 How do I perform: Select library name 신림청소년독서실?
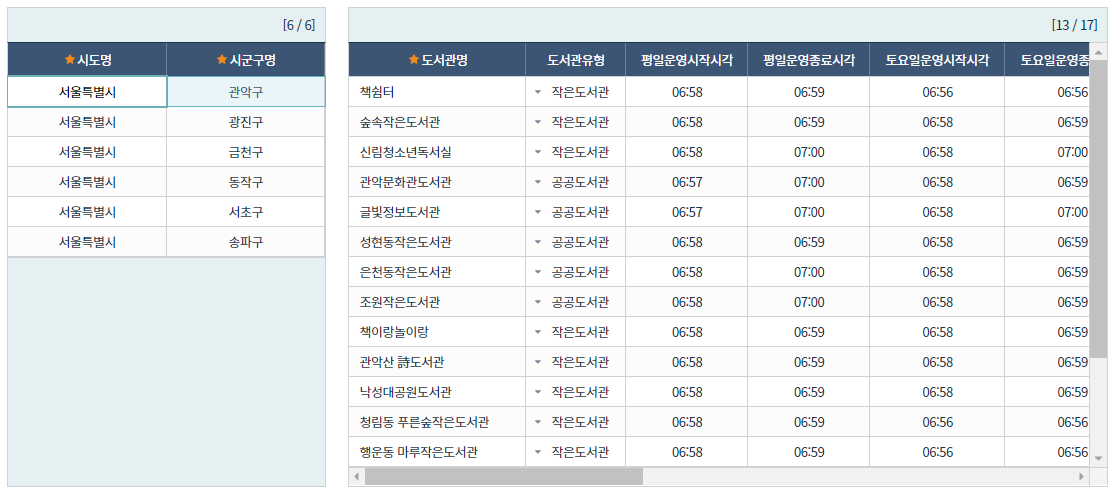pyautogui.click(x=437, y=152)
